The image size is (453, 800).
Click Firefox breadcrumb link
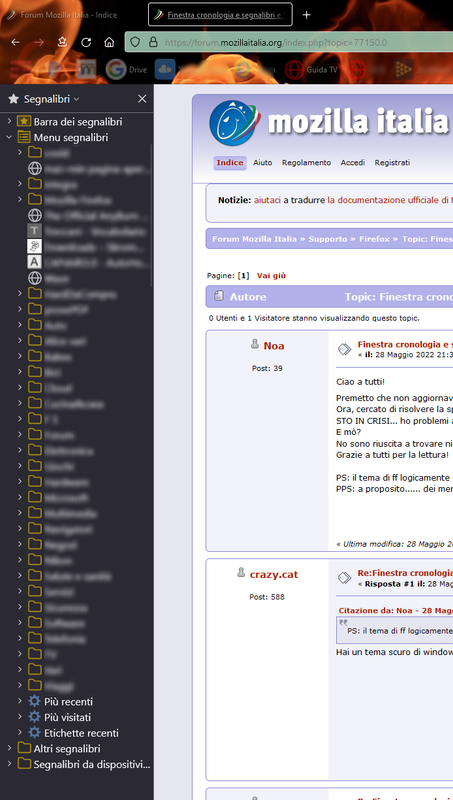point(374,239)
